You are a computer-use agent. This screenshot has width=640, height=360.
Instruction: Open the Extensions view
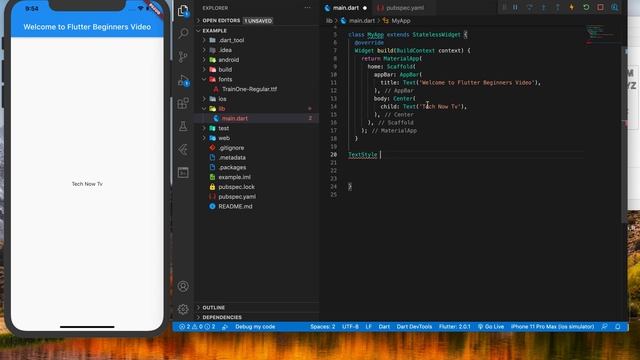click(x=183, y=103)
